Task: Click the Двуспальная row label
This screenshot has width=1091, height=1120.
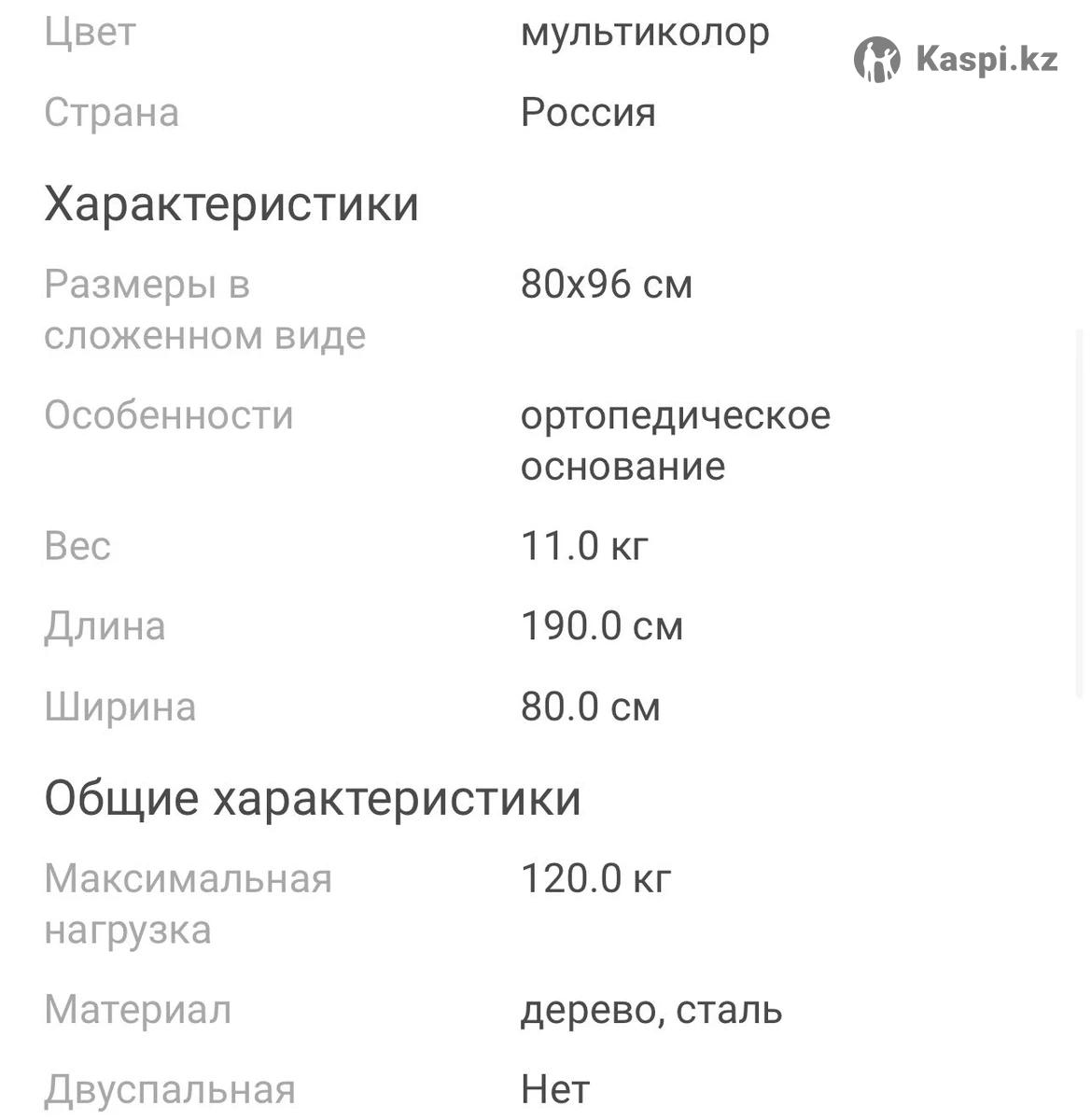Action: (170, 1090)
